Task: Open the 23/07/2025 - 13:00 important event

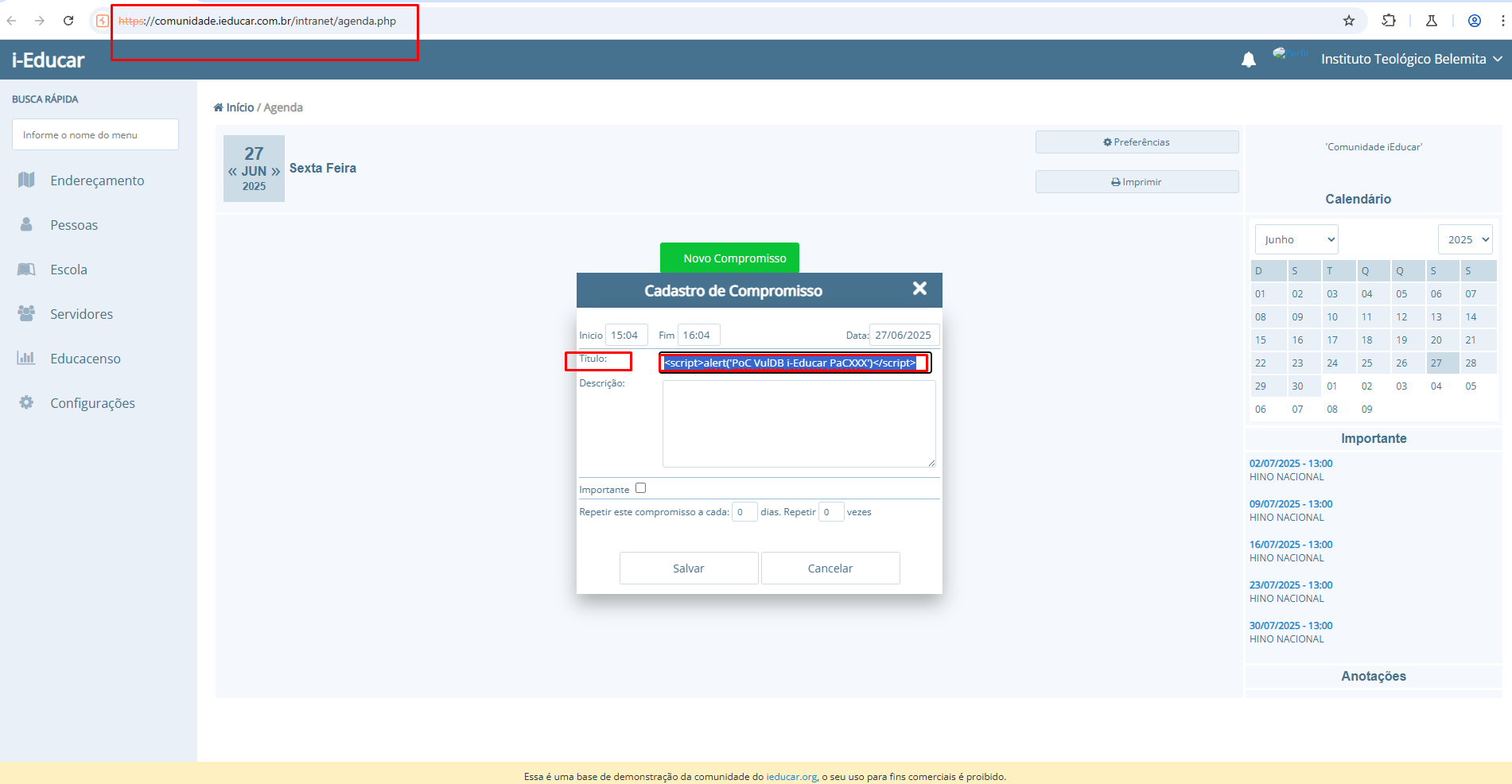Action: [1291, 585]
